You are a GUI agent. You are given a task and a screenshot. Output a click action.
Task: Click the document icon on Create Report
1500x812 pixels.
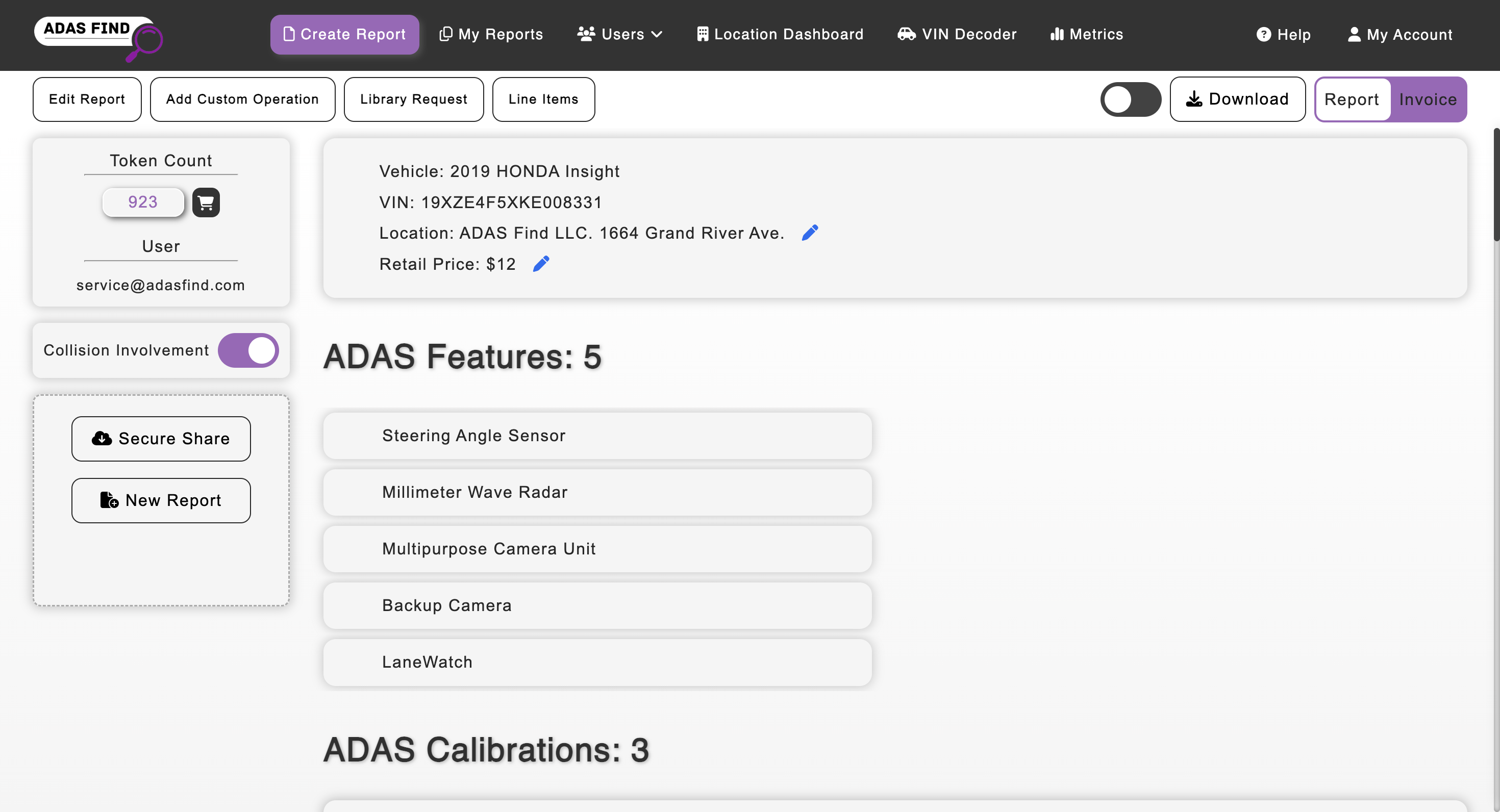coord(289,34)
